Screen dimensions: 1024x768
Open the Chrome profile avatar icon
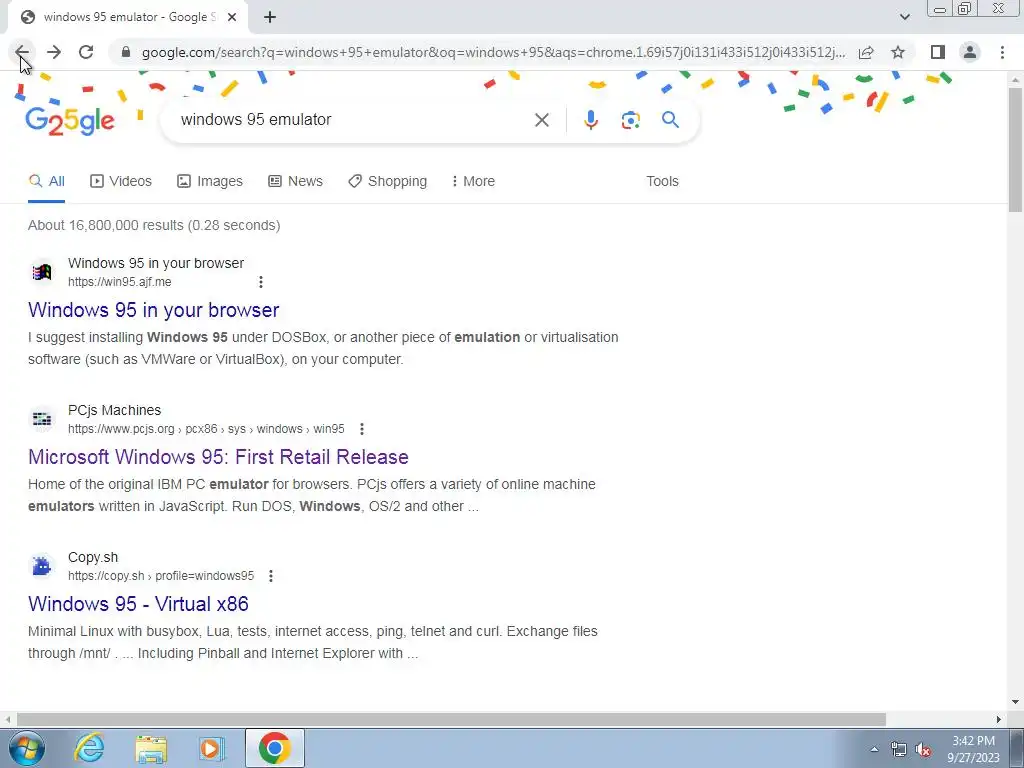click(970, 52)
